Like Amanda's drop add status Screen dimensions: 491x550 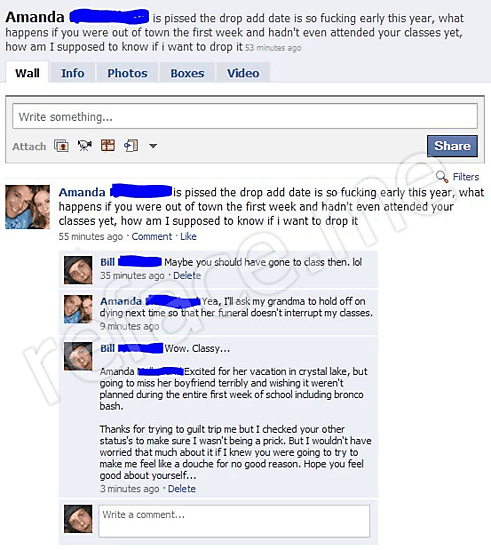[x=188, y=236]
